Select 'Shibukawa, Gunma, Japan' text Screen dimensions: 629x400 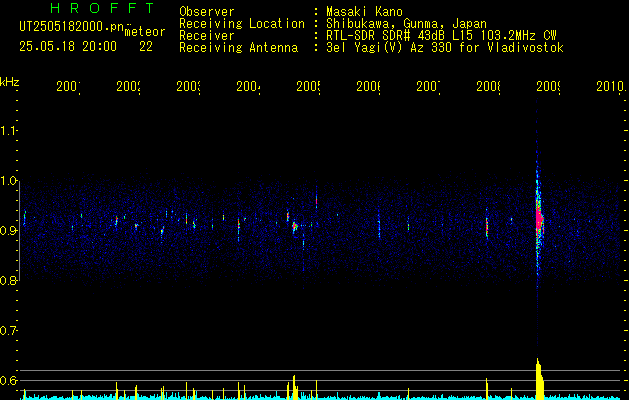pyautogui.click(x=406, y=24)
